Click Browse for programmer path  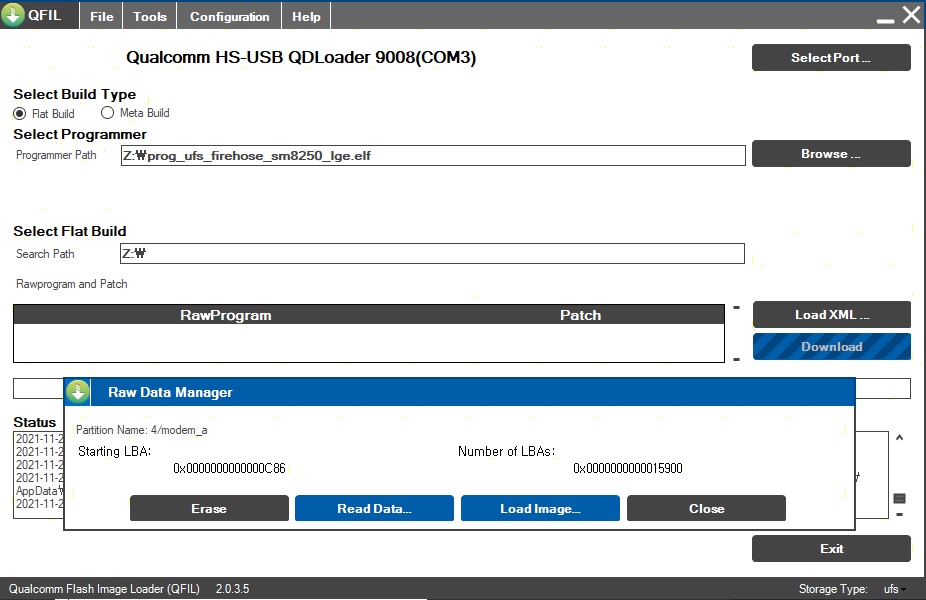(831, 154)
